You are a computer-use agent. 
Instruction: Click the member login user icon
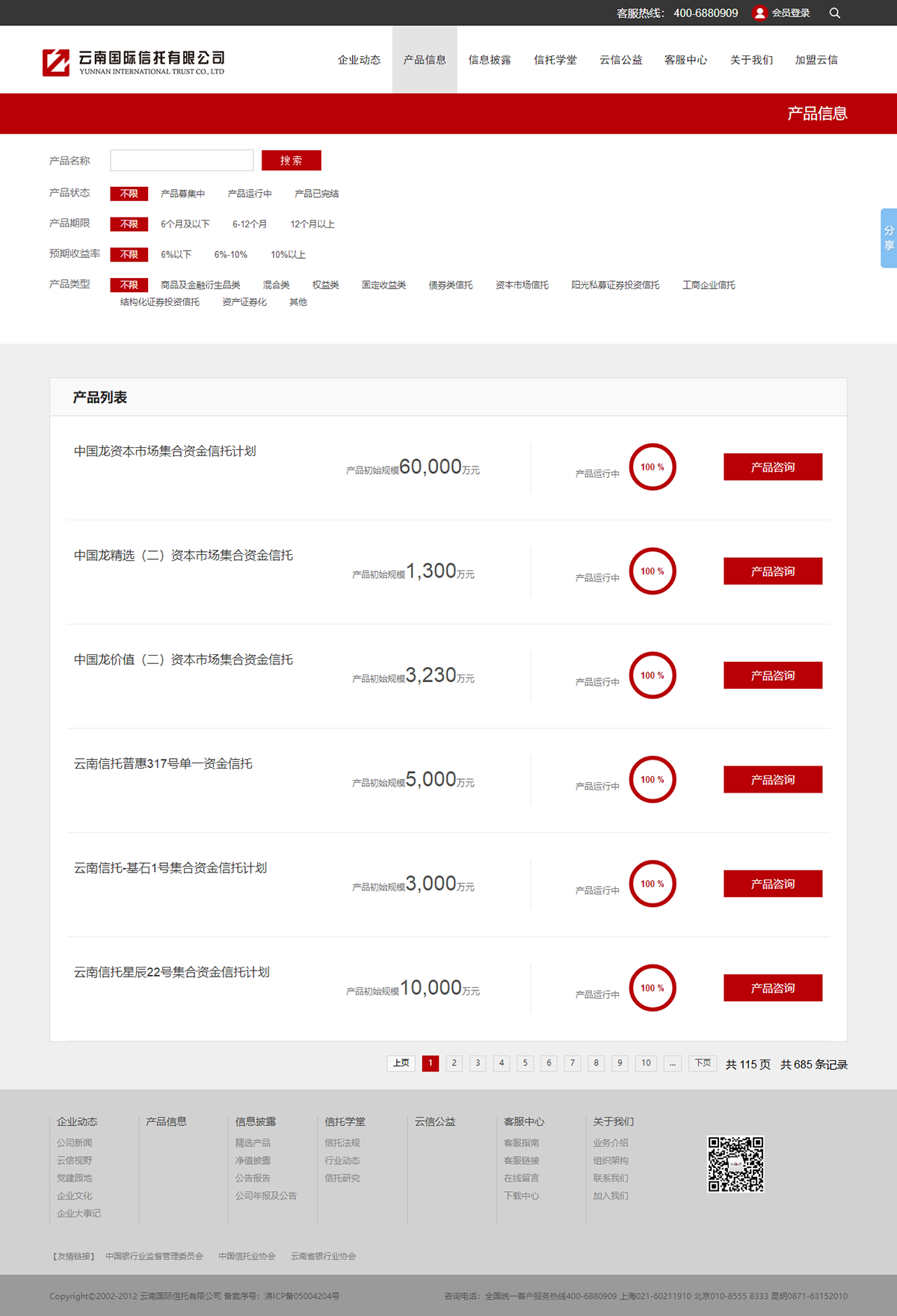pos(759,13)
